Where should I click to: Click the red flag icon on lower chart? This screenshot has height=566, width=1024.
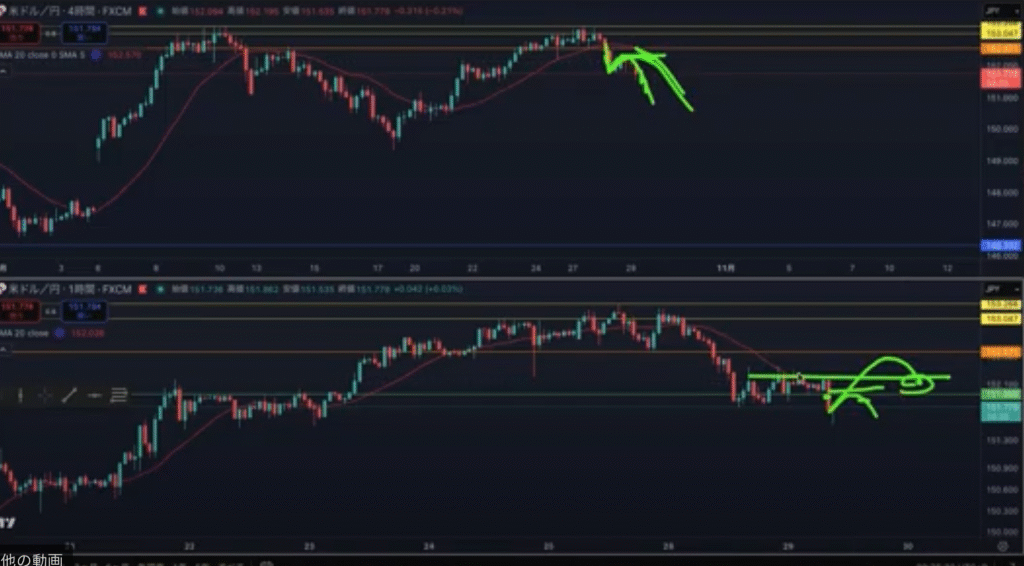point(144,289)
